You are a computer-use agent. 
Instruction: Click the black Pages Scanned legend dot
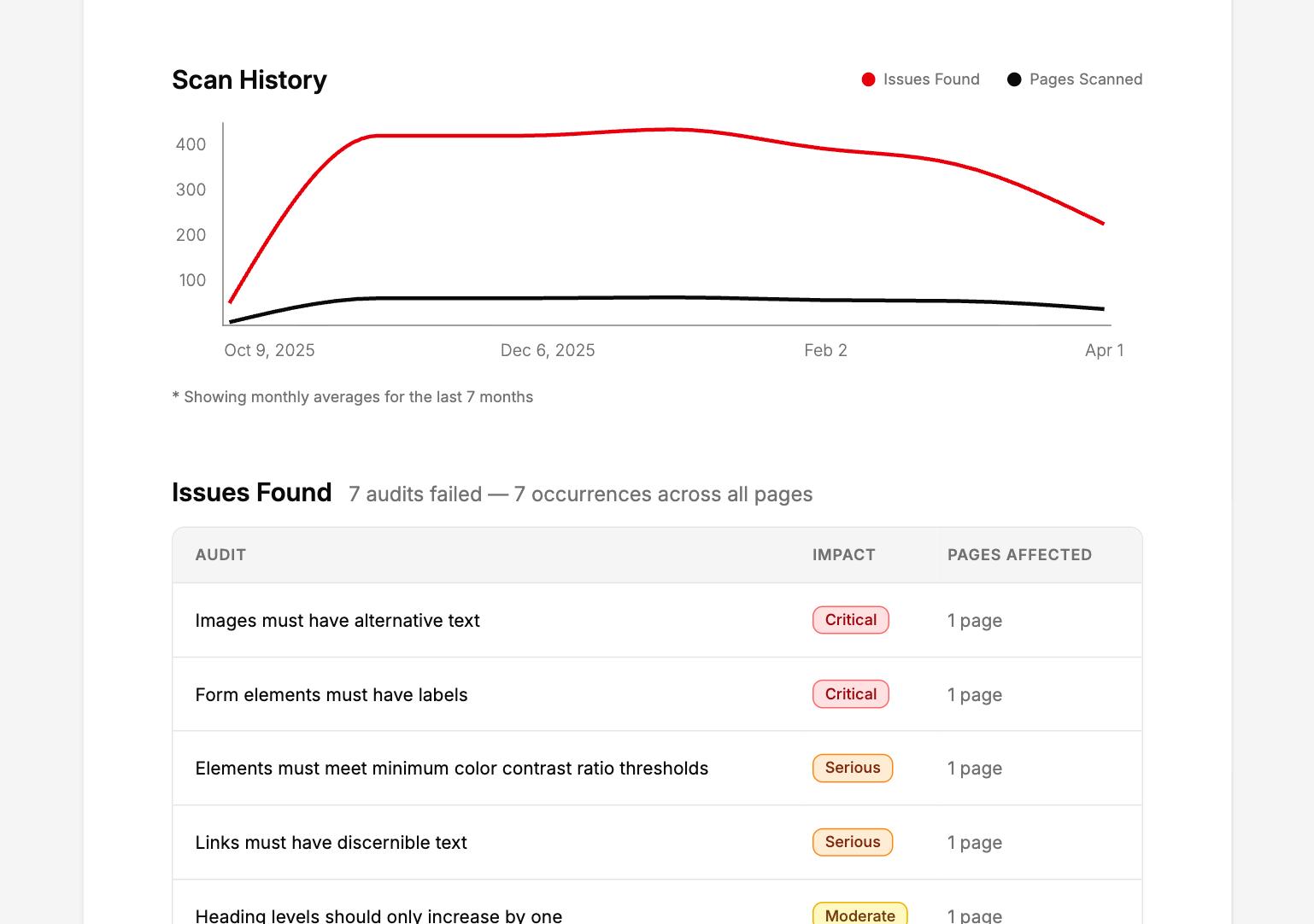click(x=1014, y=79)
